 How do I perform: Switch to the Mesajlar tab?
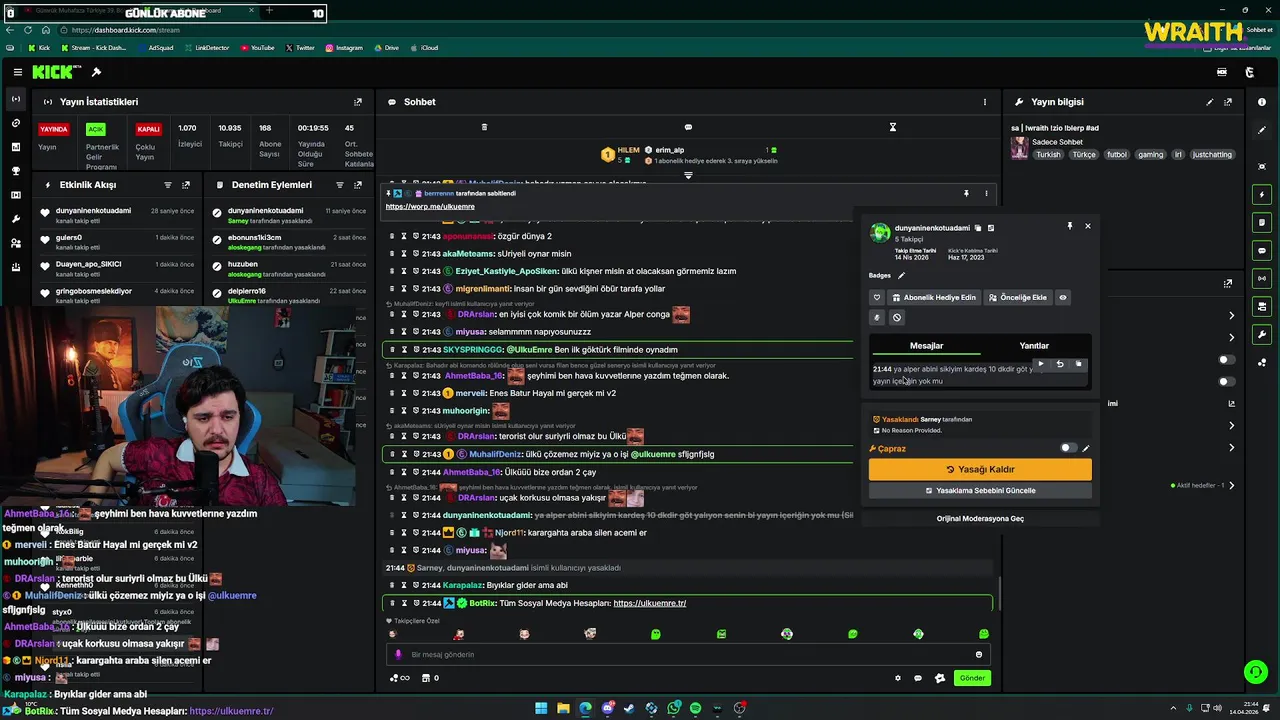[x=926, y=346]
